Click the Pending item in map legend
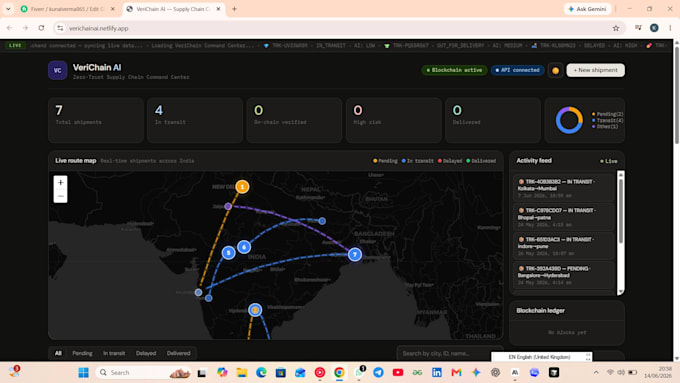The height and width of the screenshot is (383, 680). (x=385, y=161)
